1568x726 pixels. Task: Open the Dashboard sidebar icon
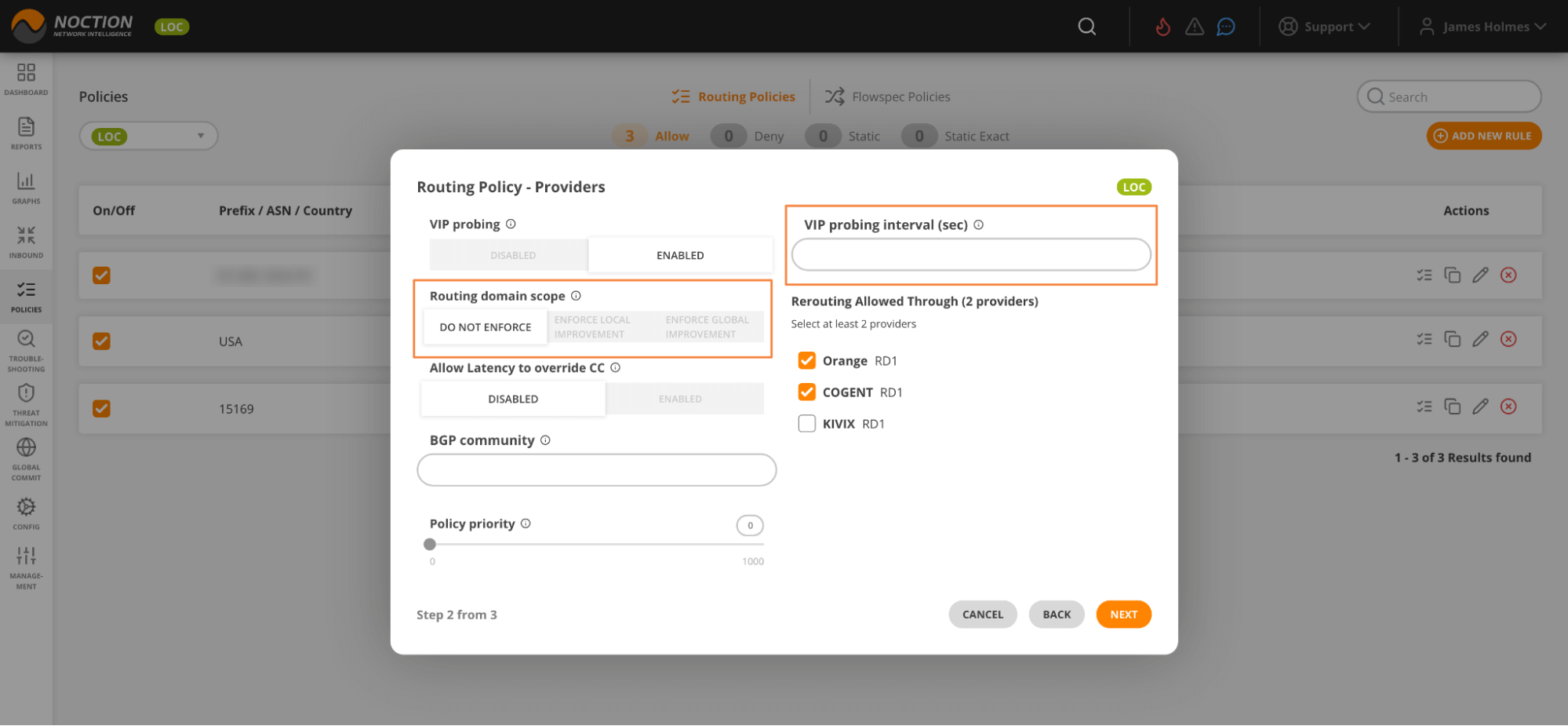26,78
